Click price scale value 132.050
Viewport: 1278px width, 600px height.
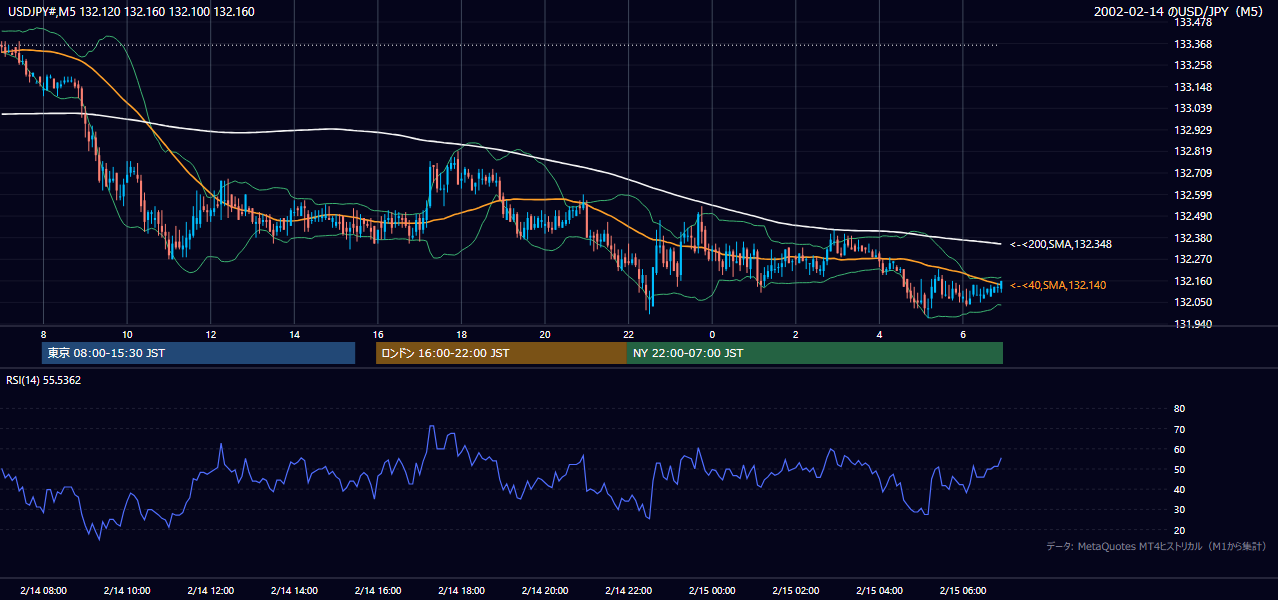[1193, 302]
